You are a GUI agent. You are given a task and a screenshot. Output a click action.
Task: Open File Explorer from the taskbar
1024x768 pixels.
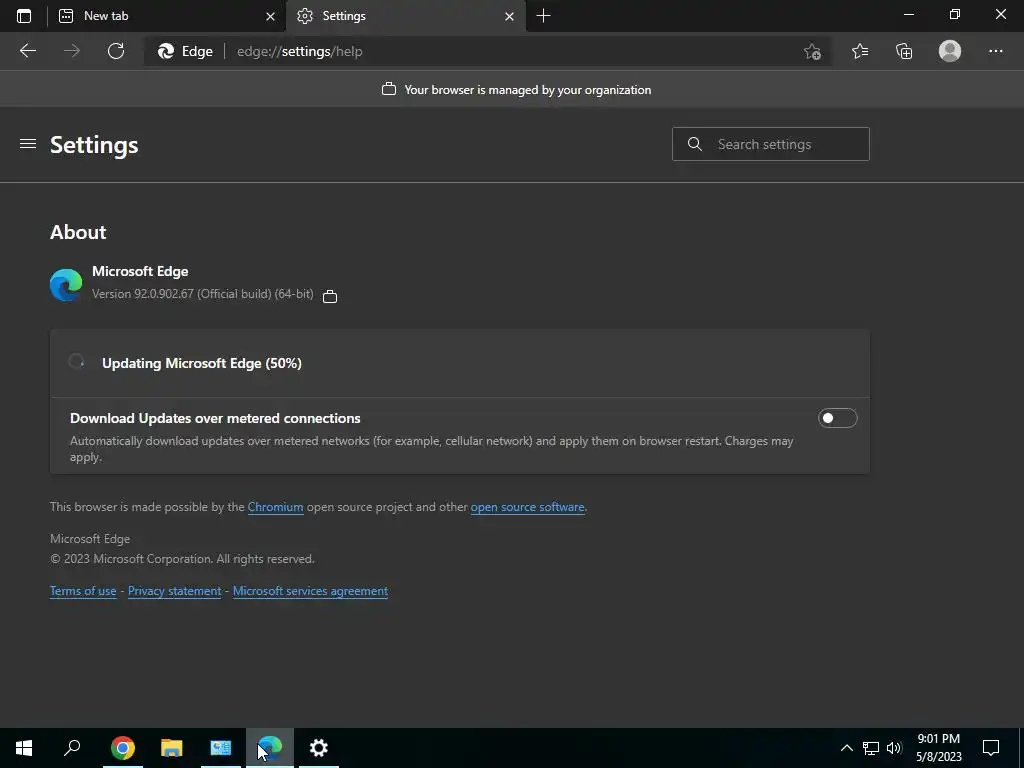[172, 748]
